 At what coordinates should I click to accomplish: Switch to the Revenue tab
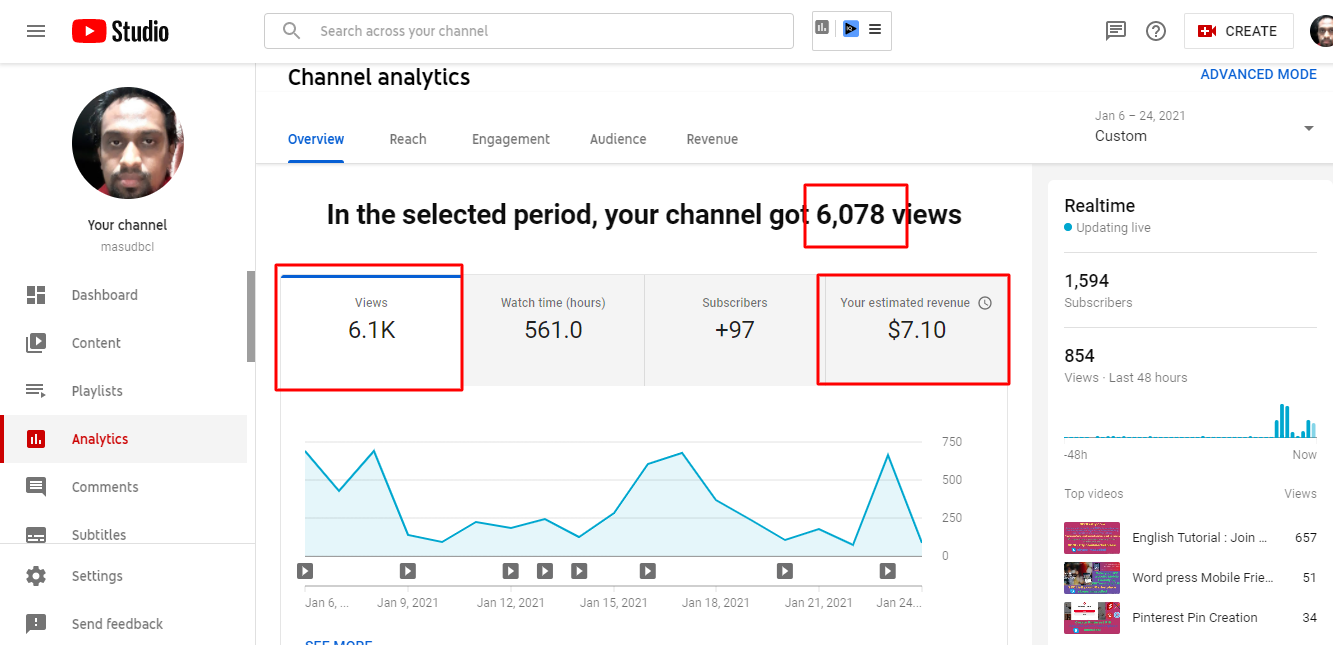712,139
